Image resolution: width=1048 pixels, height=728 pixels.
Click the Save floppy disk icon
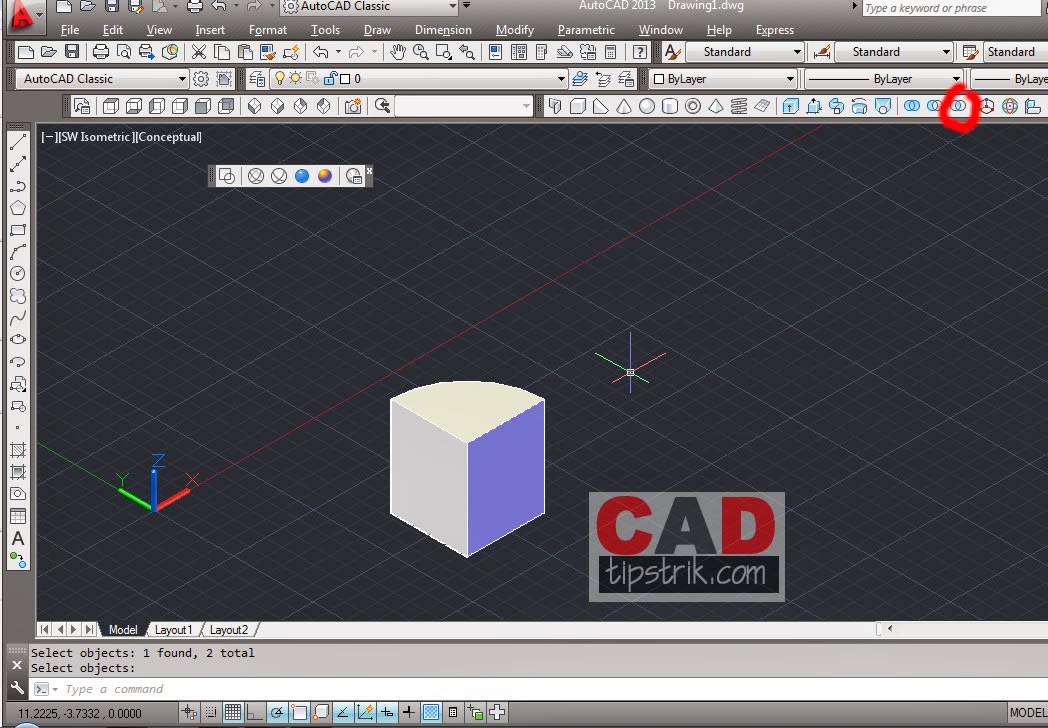coord(72,51)
